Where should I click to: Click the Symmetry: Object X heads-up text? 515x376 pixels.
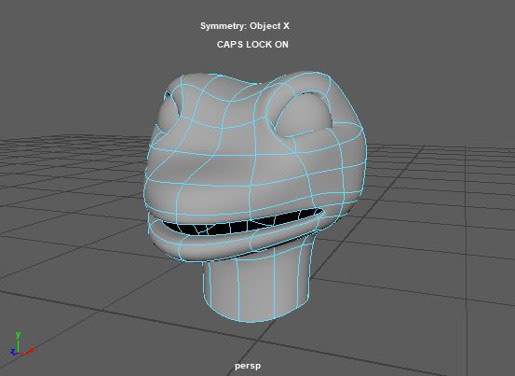(245, 26)
